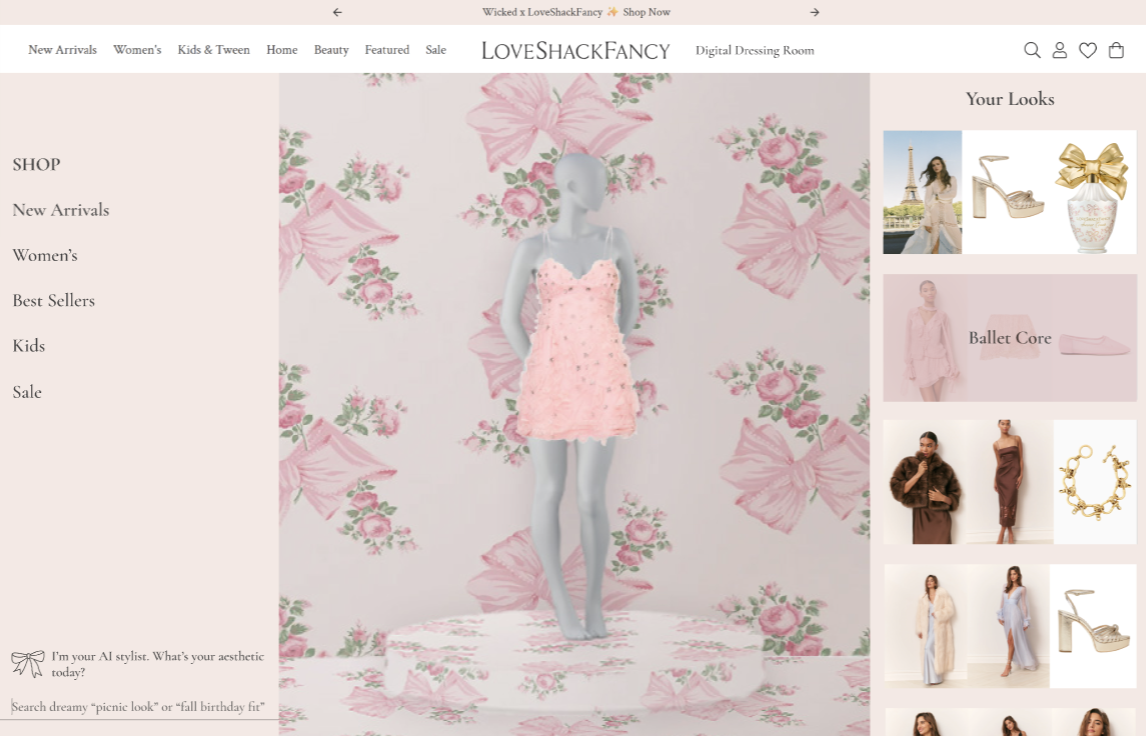1146x736 pixels.
Task: Click the AI stylist greeting text
Action: pyautogui.click(x=158, y=664)
